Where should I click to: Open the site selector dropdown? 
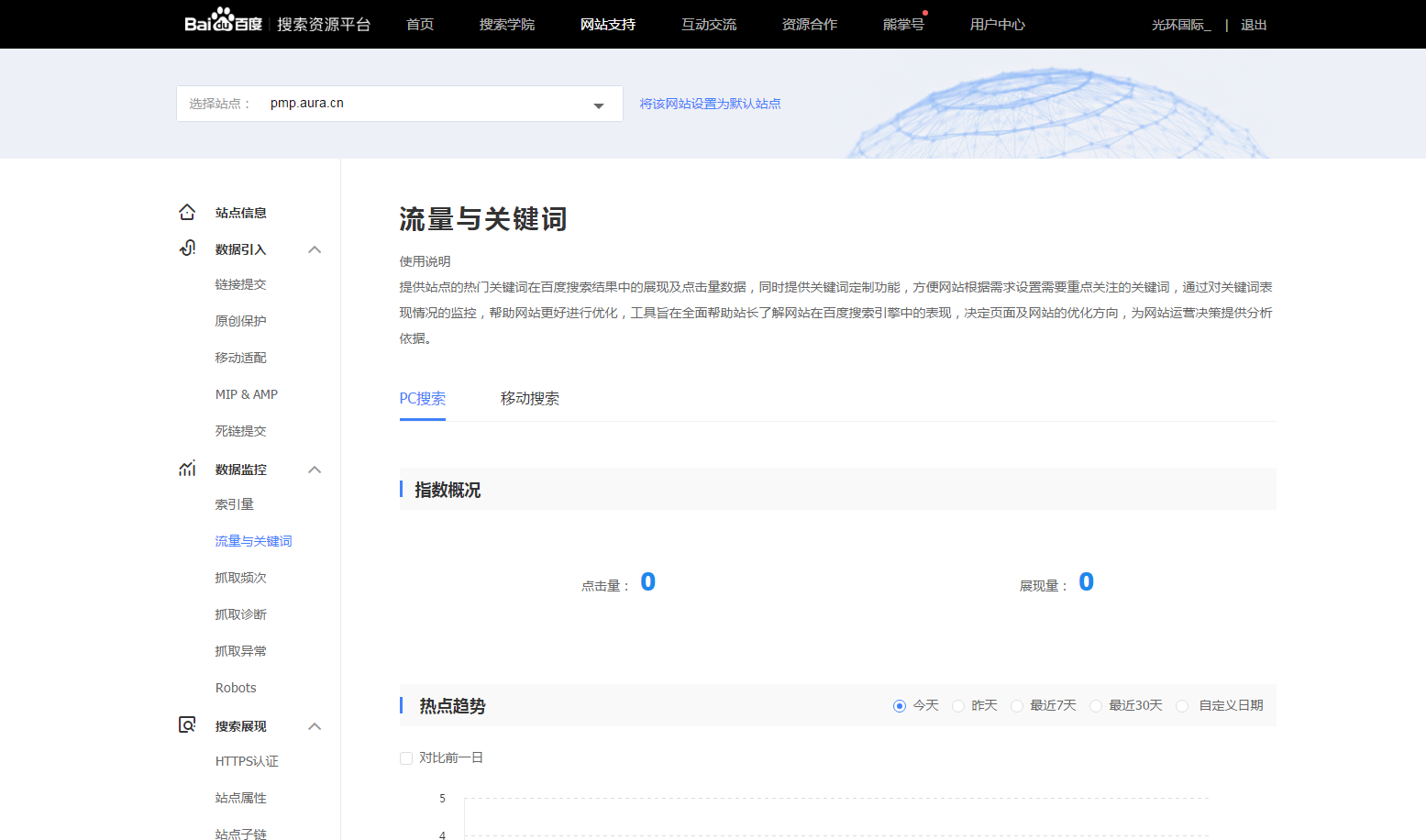click(598, 105)
